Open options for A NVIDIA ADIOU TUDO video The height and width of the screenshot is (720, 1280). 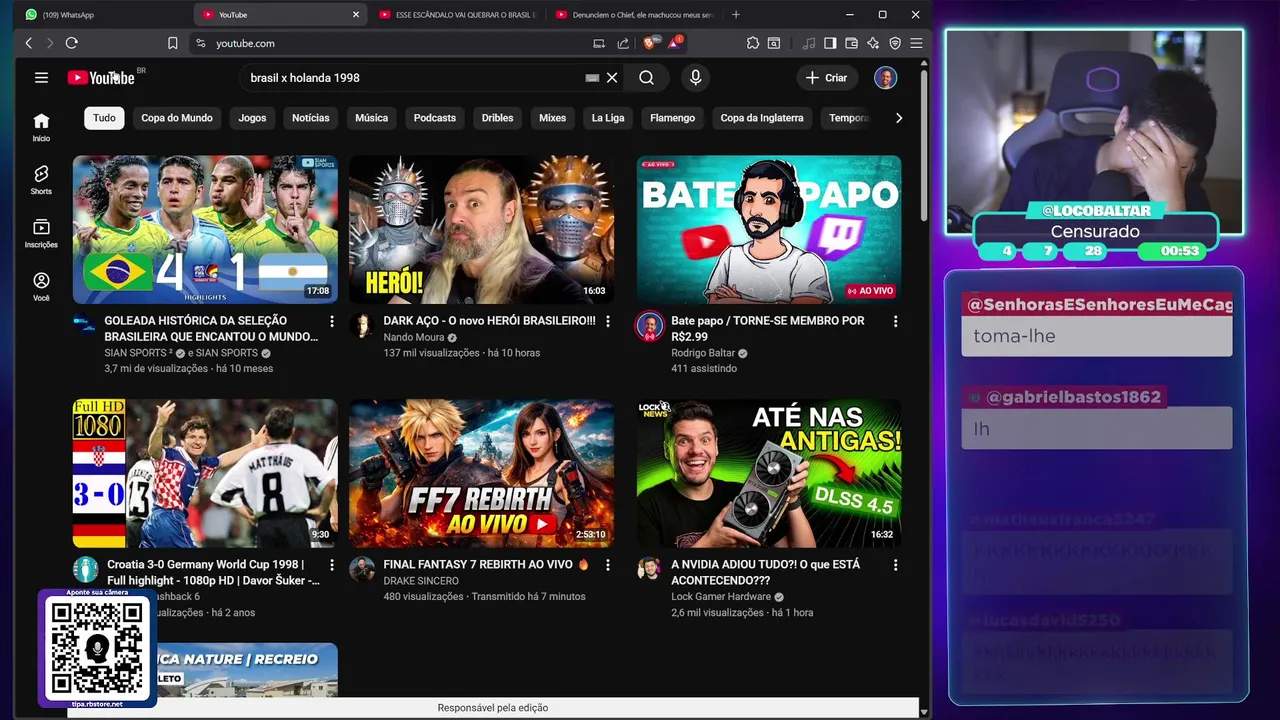pyautogui.click(x=895, y=565)
